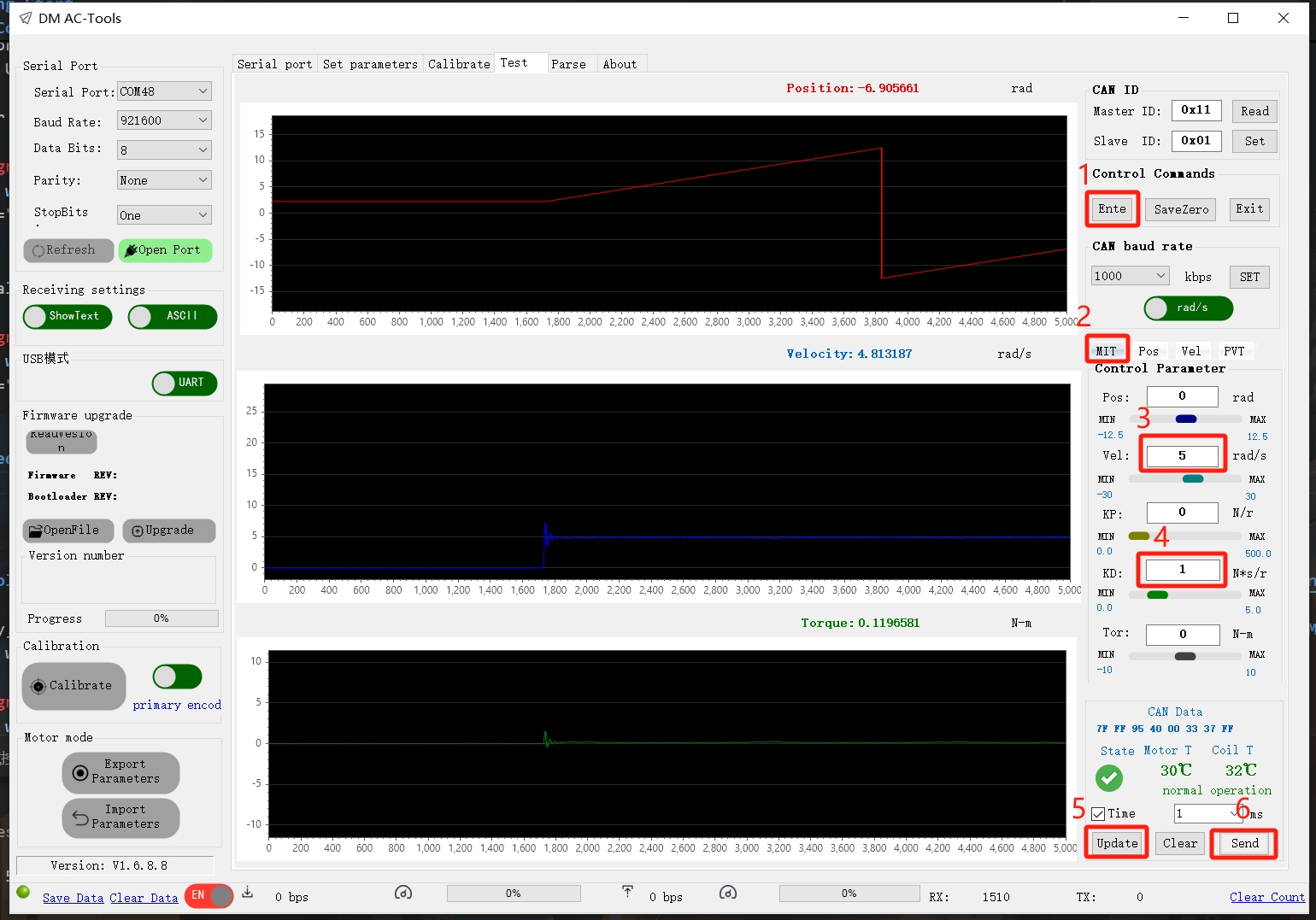Click the DM AC-Tools title bar icon
This screenshot has height=920, width=1316.
point(26,18)
